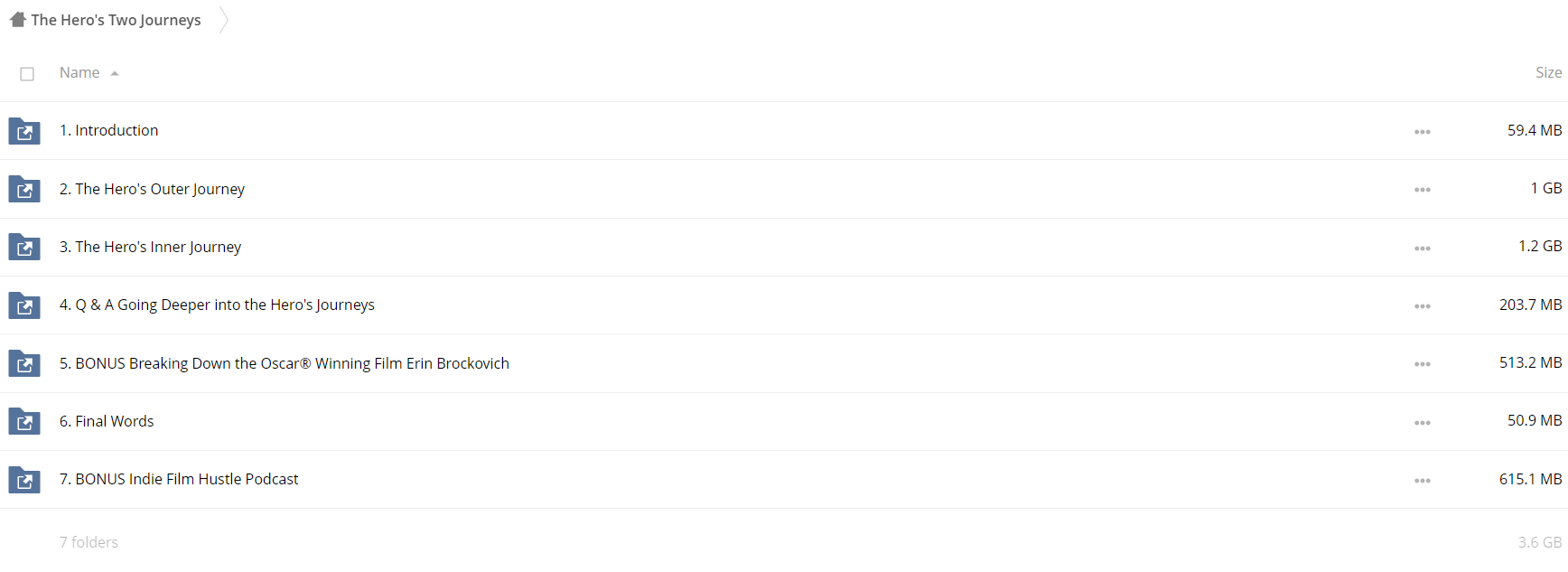Viewport: 1568px width, 572px height.
Task: Click folder icon for 6. Final Words
Action: [x=24, y=421]
